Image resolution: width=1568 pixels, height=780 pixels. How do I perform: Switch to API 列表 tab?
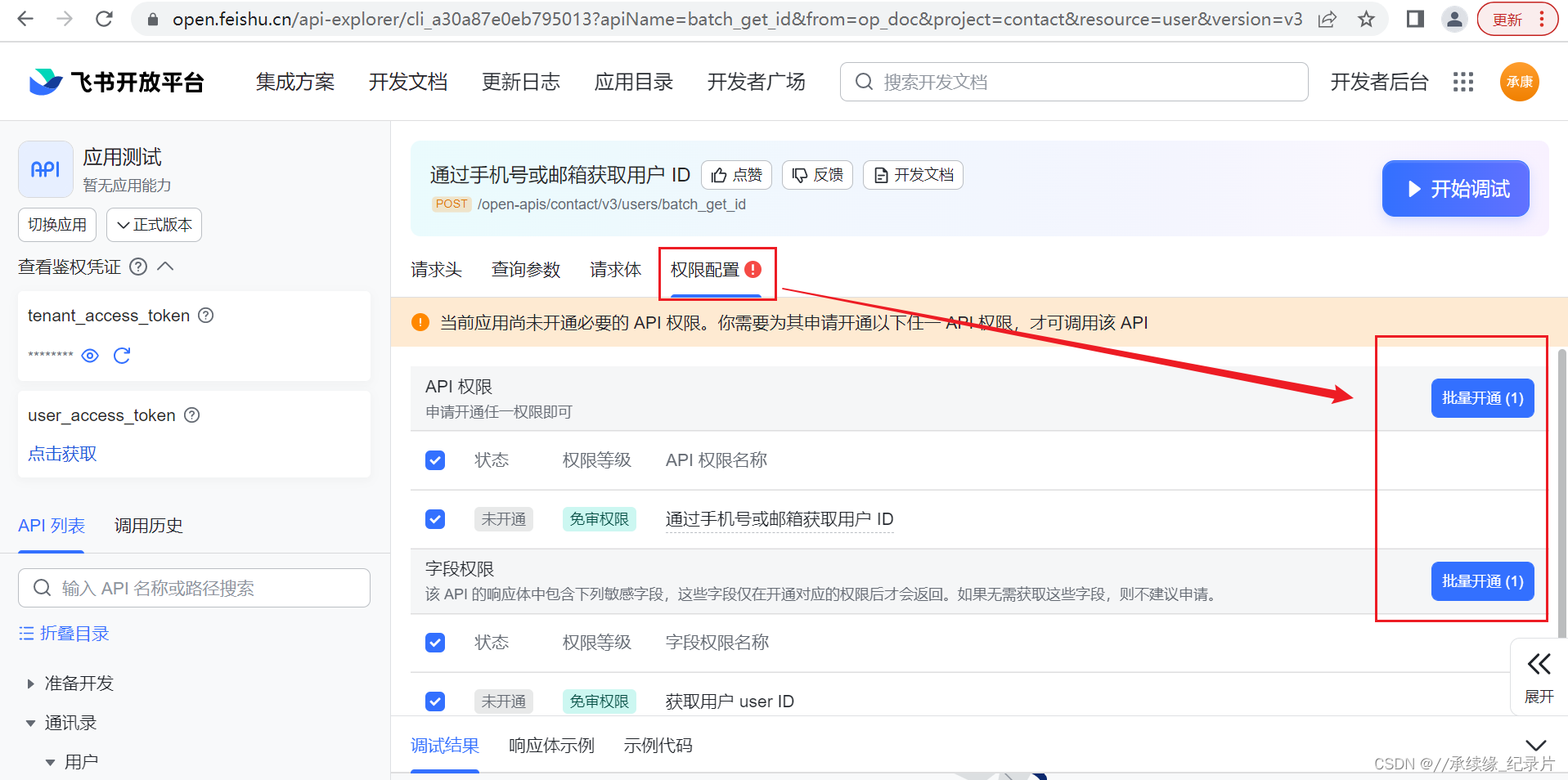point(52,526)
